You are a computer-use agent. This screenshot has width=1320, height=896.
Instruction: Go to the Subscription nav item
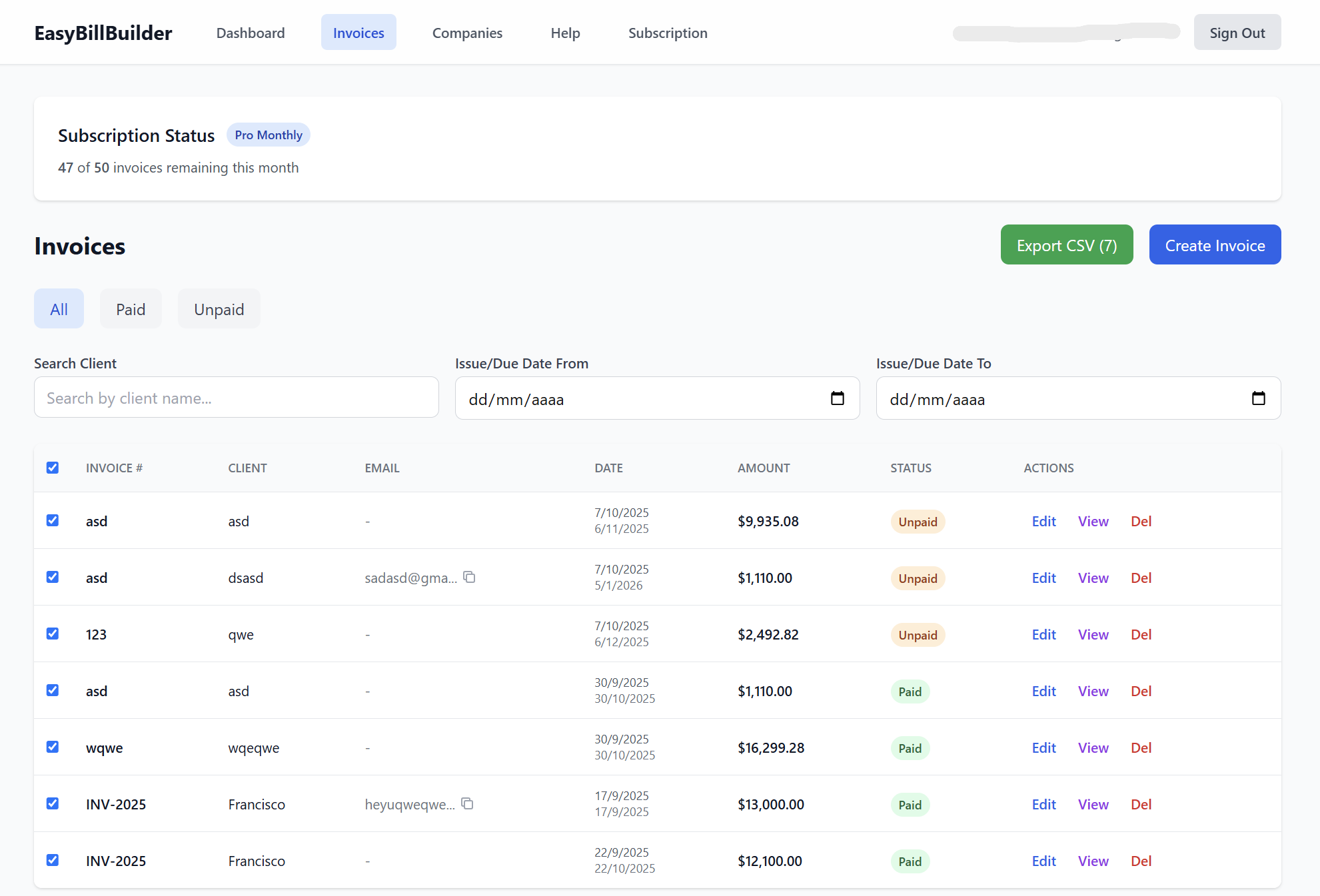click(x=668, y=33)
